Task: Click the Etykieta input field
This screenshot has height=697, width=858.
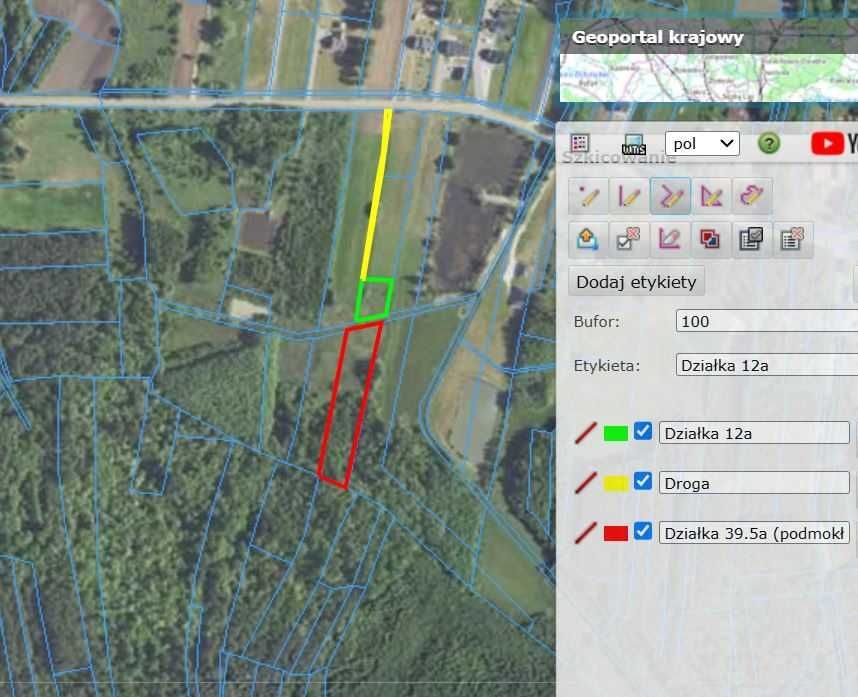Action: 767,365
